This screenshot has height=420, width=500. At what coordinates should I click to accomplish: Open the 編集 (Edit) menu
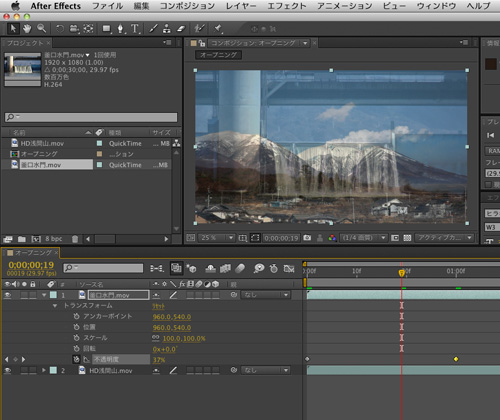click(141, 6)
